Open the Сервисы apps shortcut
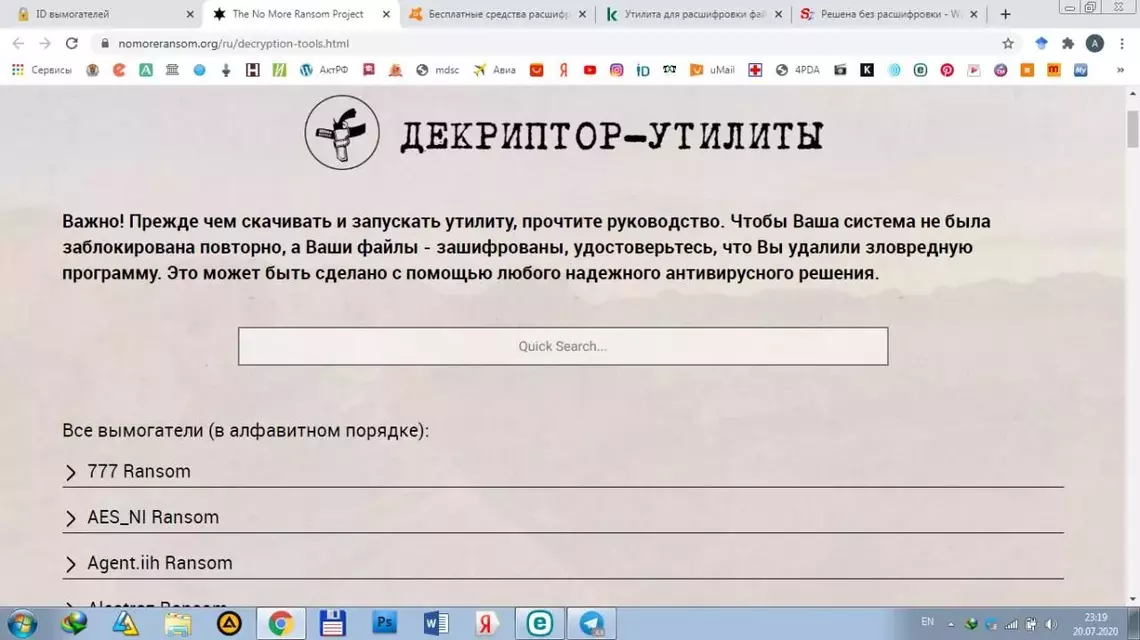The height and width of the screenshot is (640, 1140). [41, 70]
